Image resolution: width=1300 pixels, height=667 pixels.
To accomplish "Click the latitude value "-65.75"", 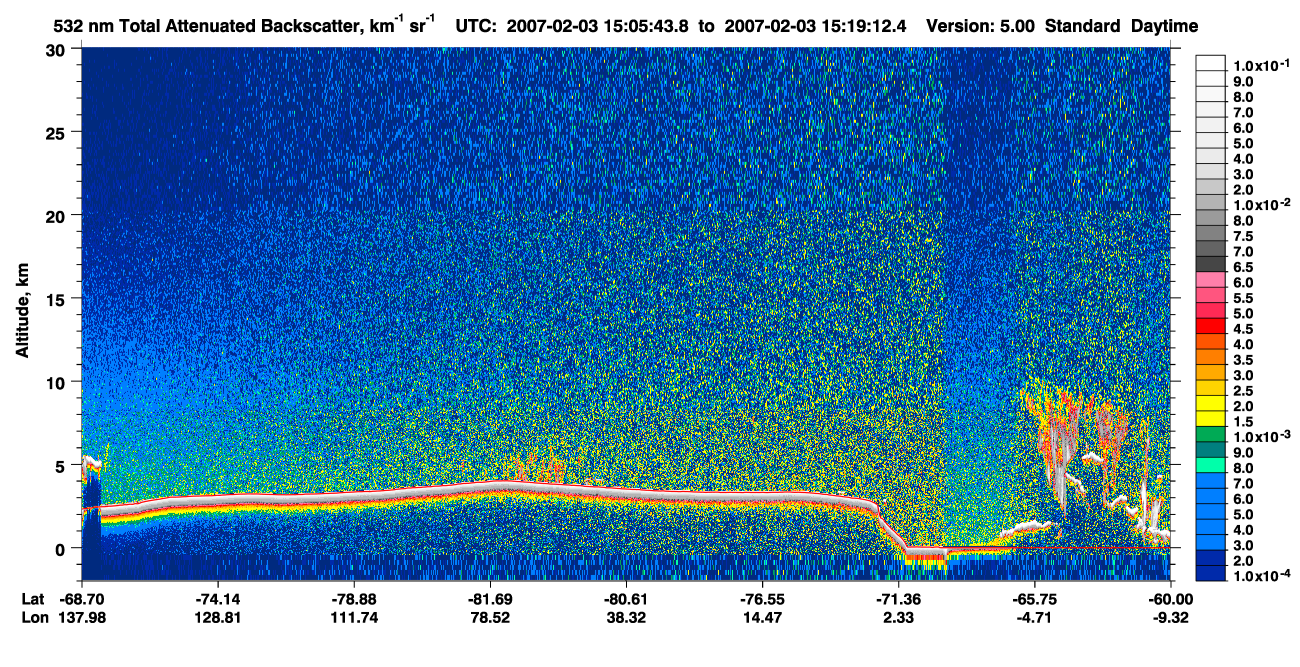I will click(1034, 599).
